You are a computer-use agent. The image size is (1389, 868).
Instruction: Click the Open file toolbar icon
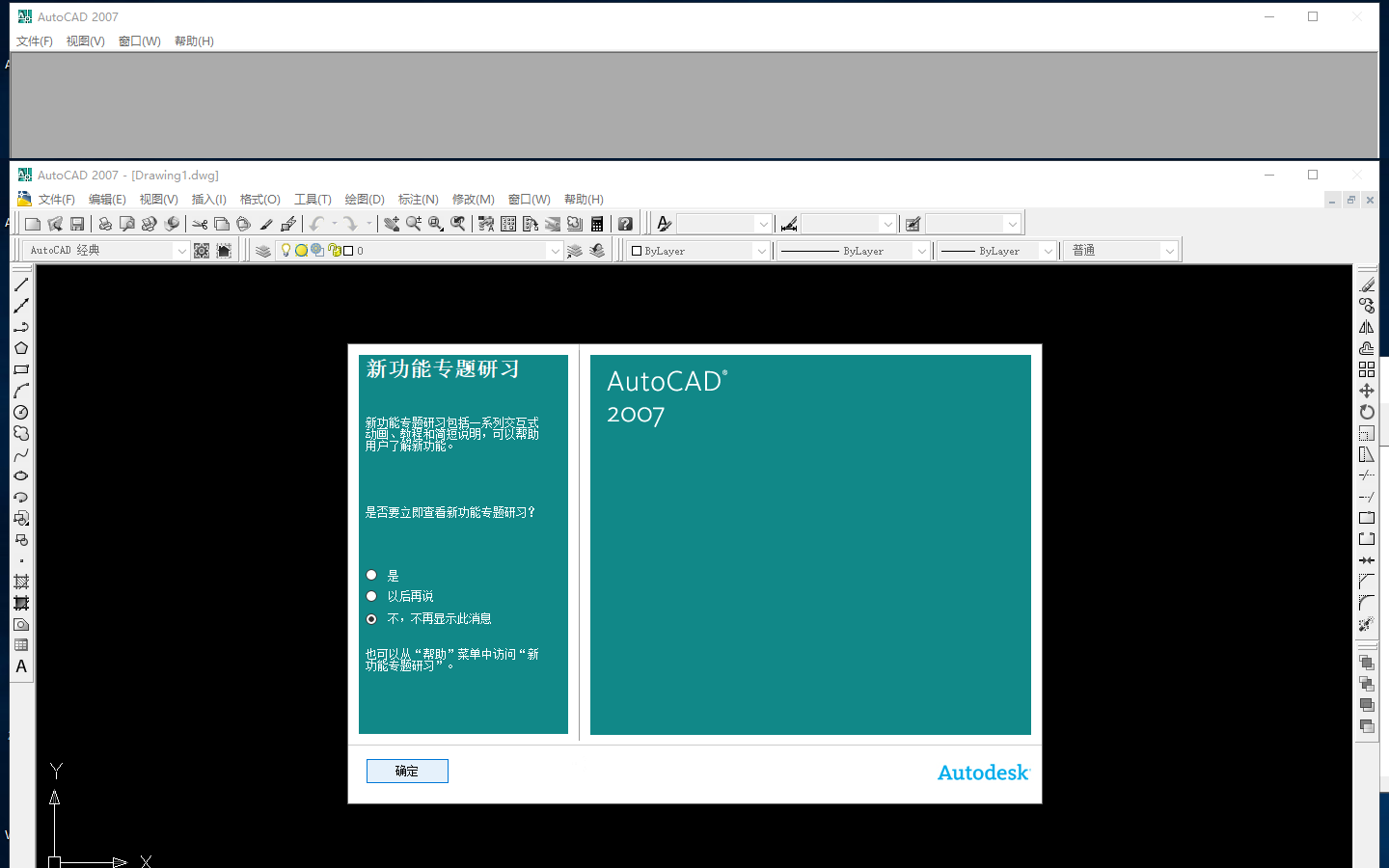coord(55,224)
